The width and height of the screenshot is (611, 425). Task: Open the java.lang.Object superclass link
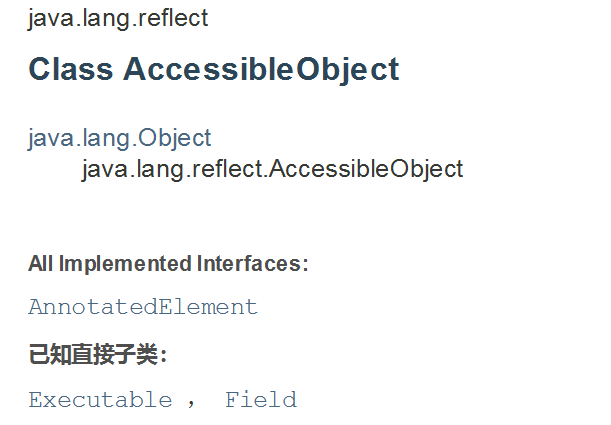(x=120, y=138)
